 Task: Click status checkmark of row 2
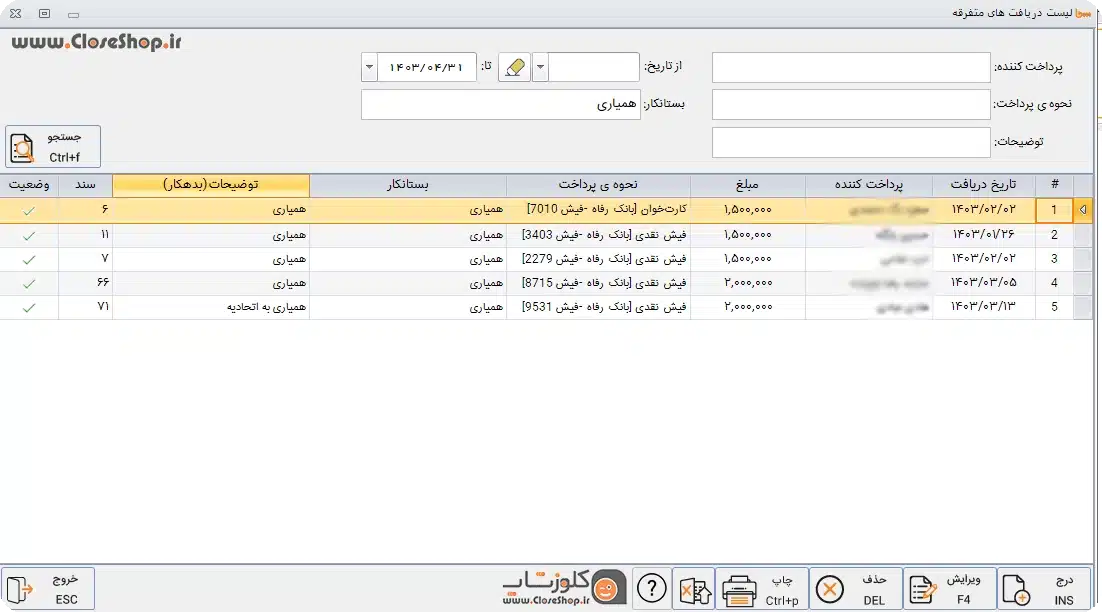point(29,236)
